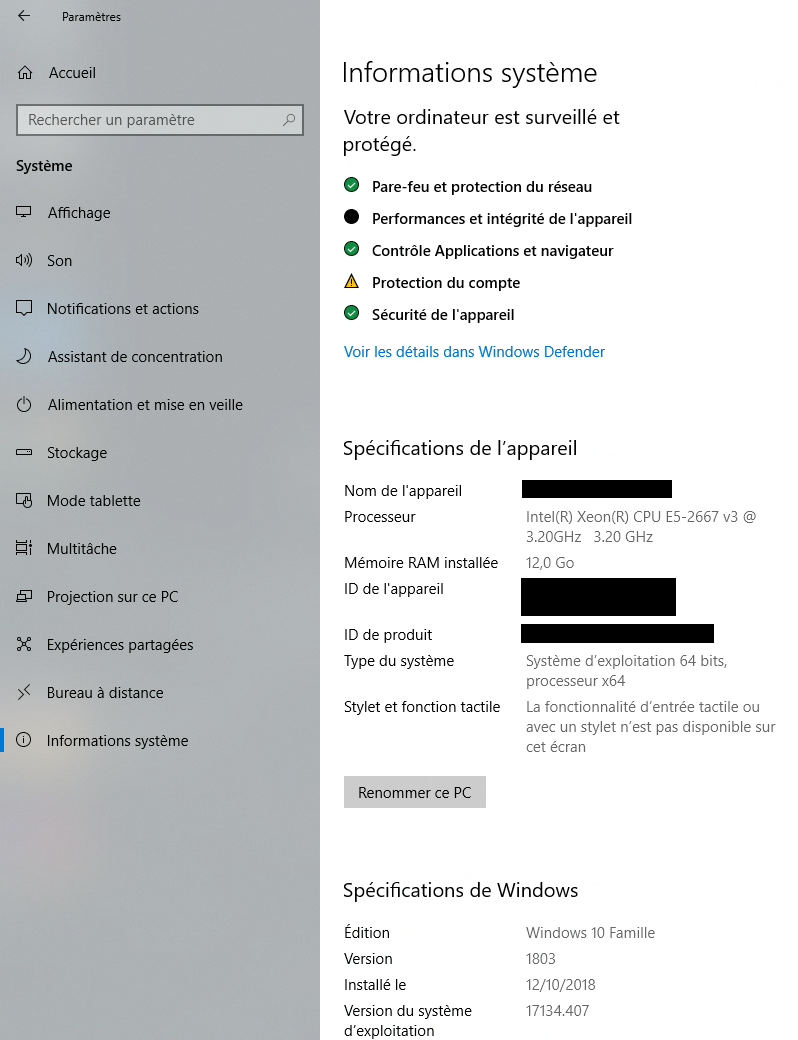Open the Affichage monitor icon
This screenshot has height=1040, width=798.
[x=24, y=212]
